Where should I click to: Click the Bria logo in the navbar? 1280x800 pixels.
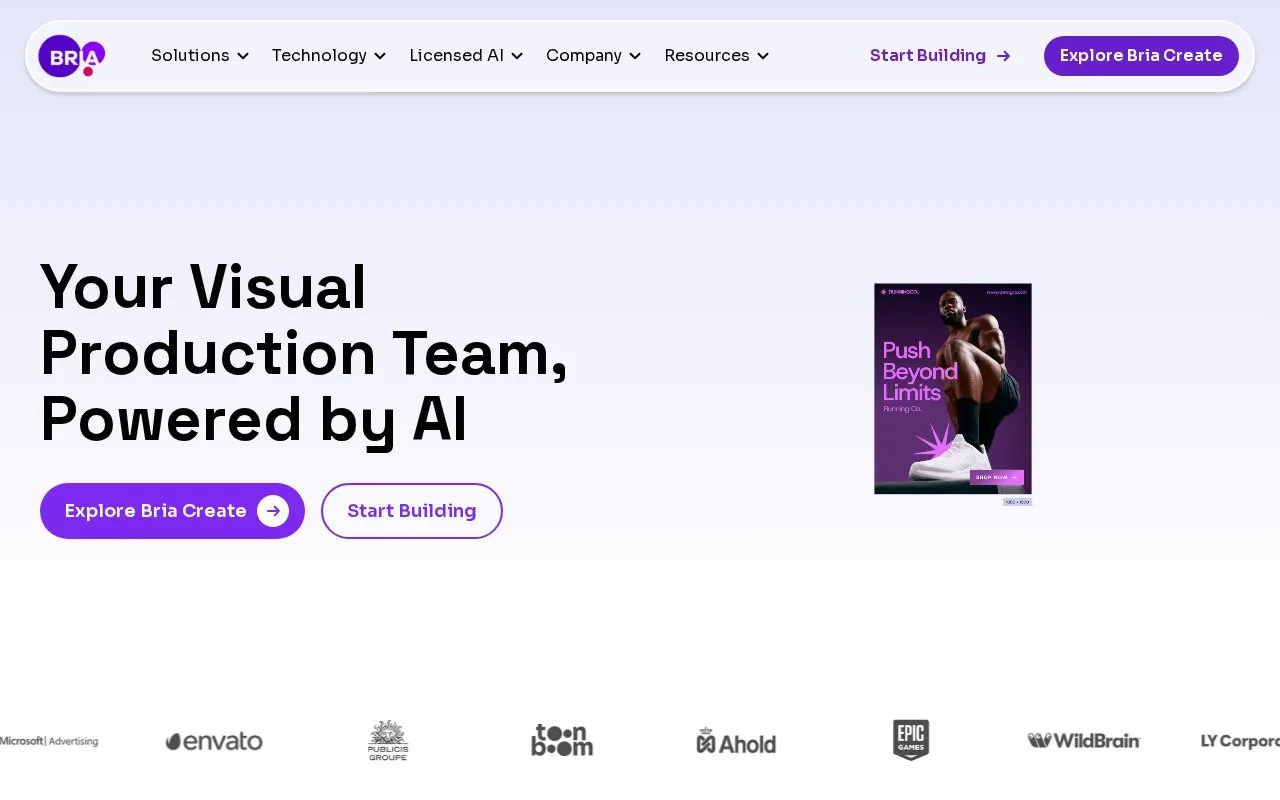(71, 56)
